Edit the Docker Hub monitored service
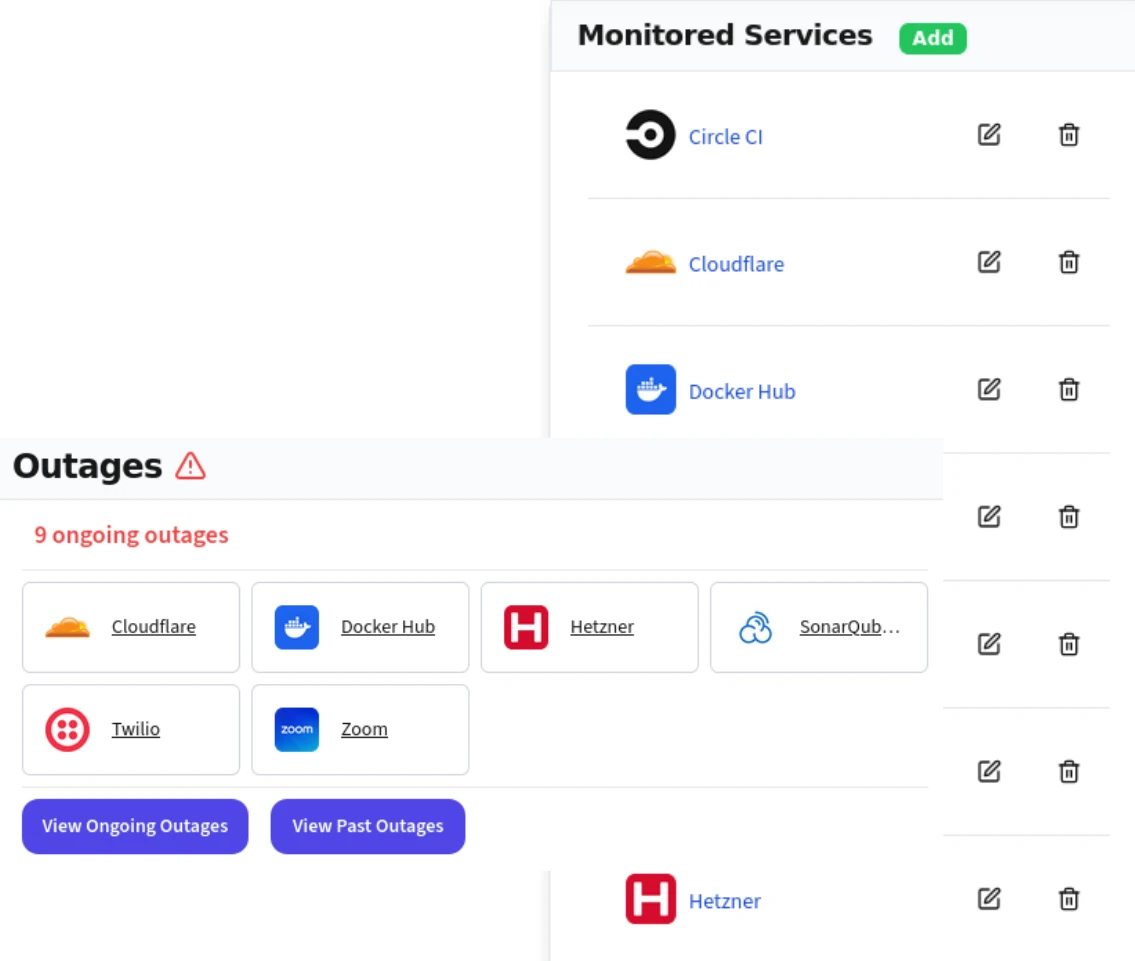 click(x=989, y=389)
